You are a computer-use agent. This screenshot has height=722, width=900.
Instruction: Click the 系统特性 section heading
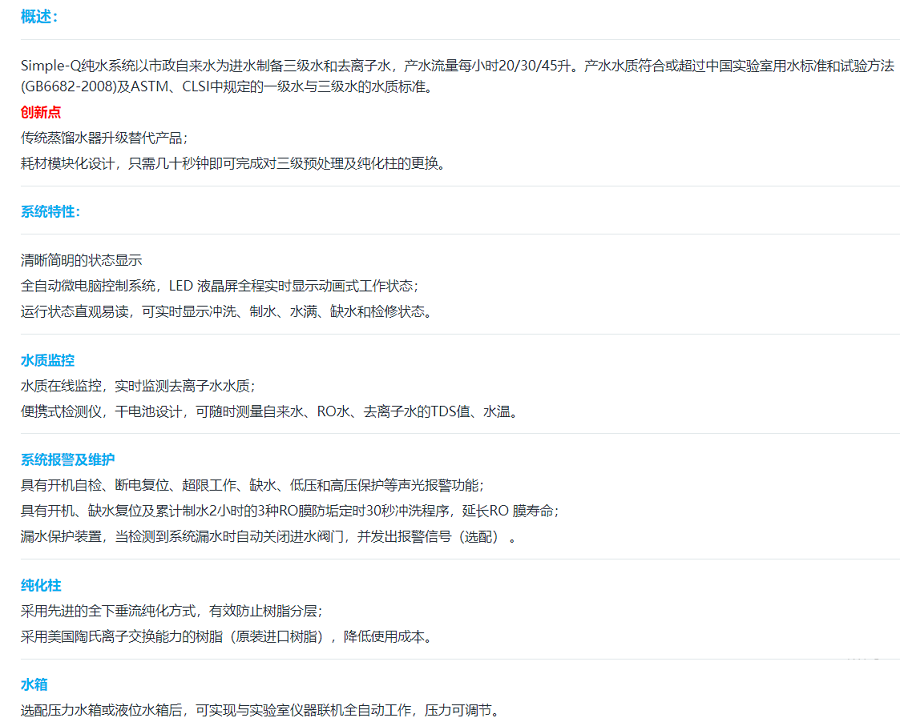(x=50, y=211)
